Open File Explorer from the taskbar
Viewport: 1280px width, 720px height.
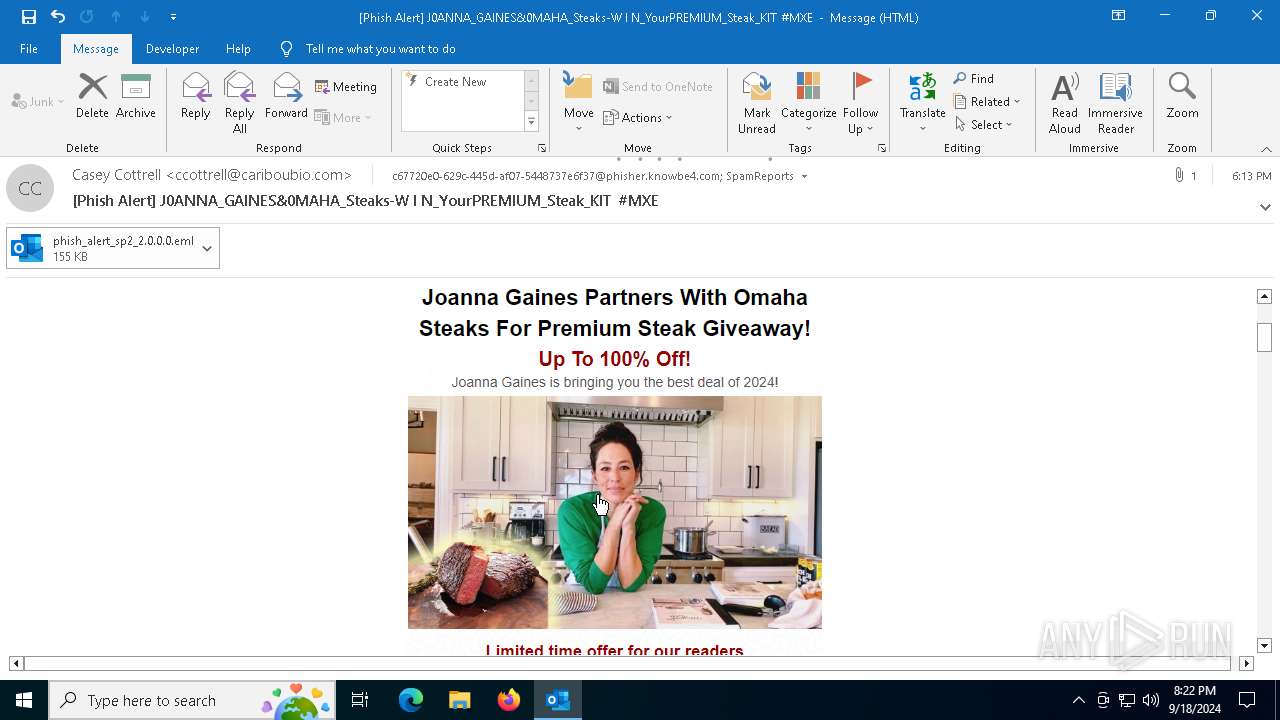460,700
